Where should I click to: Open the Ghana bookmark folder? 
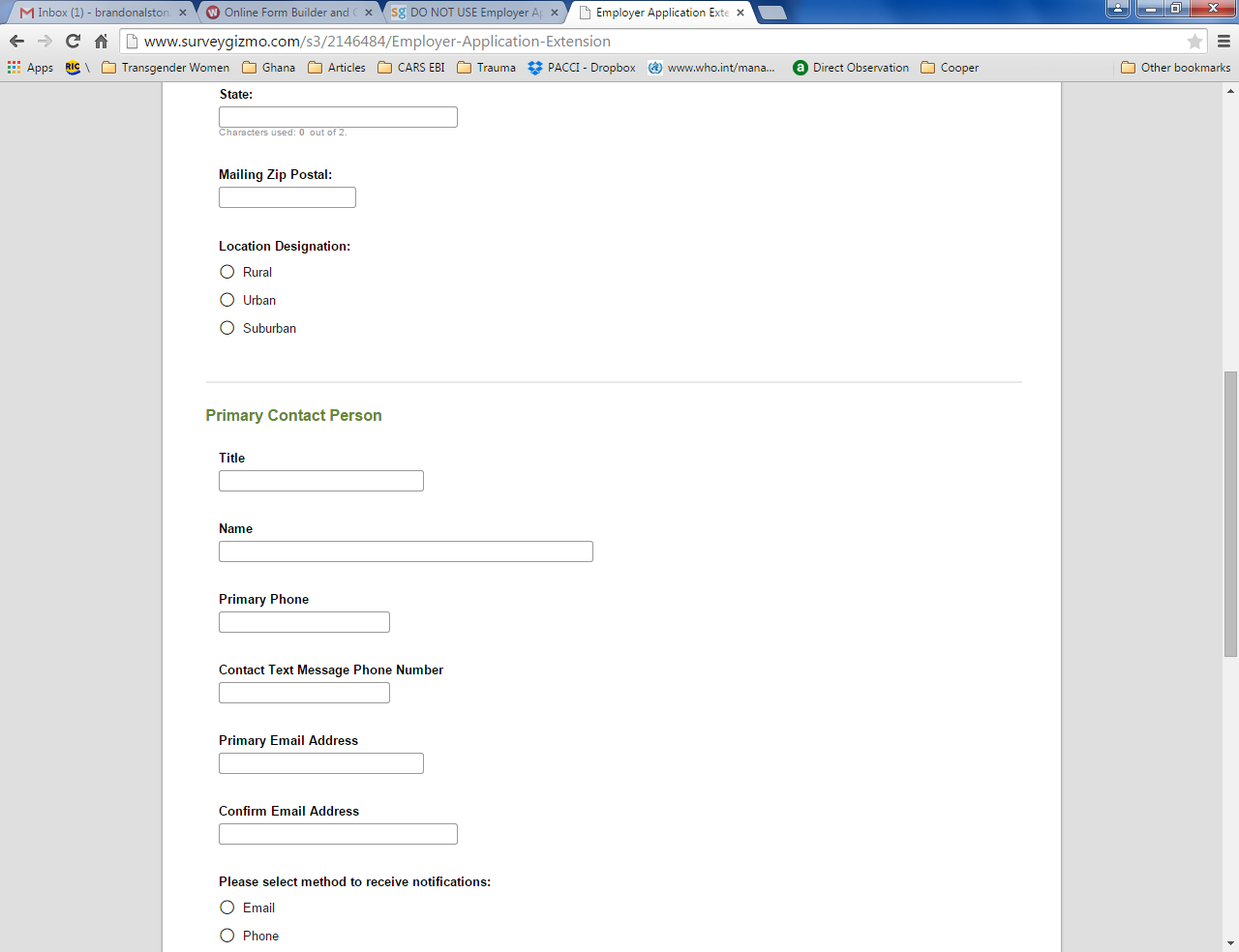(269, 68)
